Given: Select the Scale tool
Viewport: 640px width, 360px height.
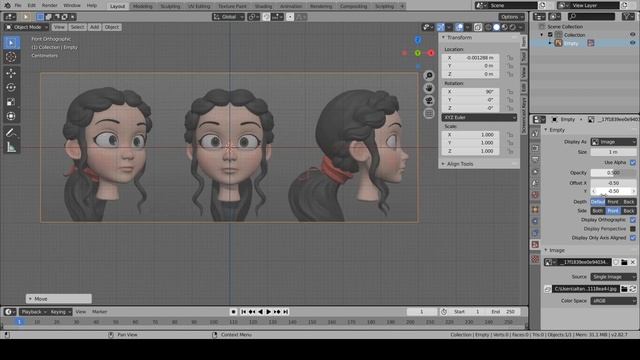Looking at the screenshot, I should [11, 102].
